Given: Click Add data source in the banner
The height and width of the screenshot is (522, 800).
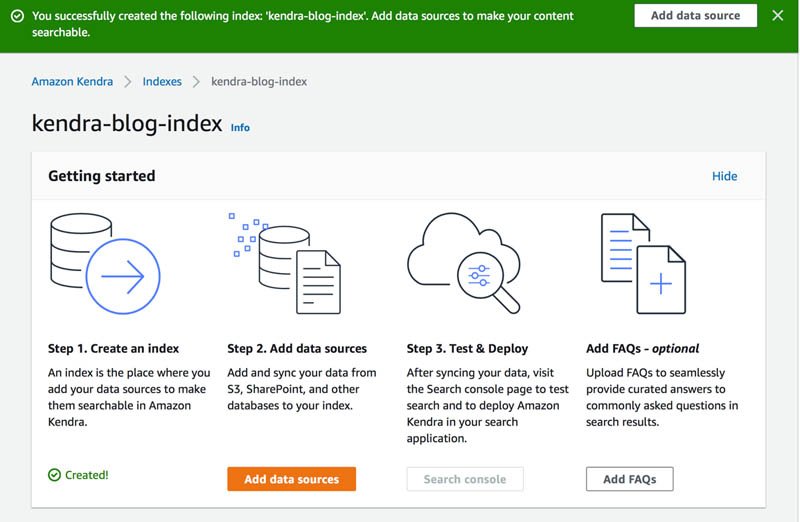Looking at the screenshot, I should 695,16.
